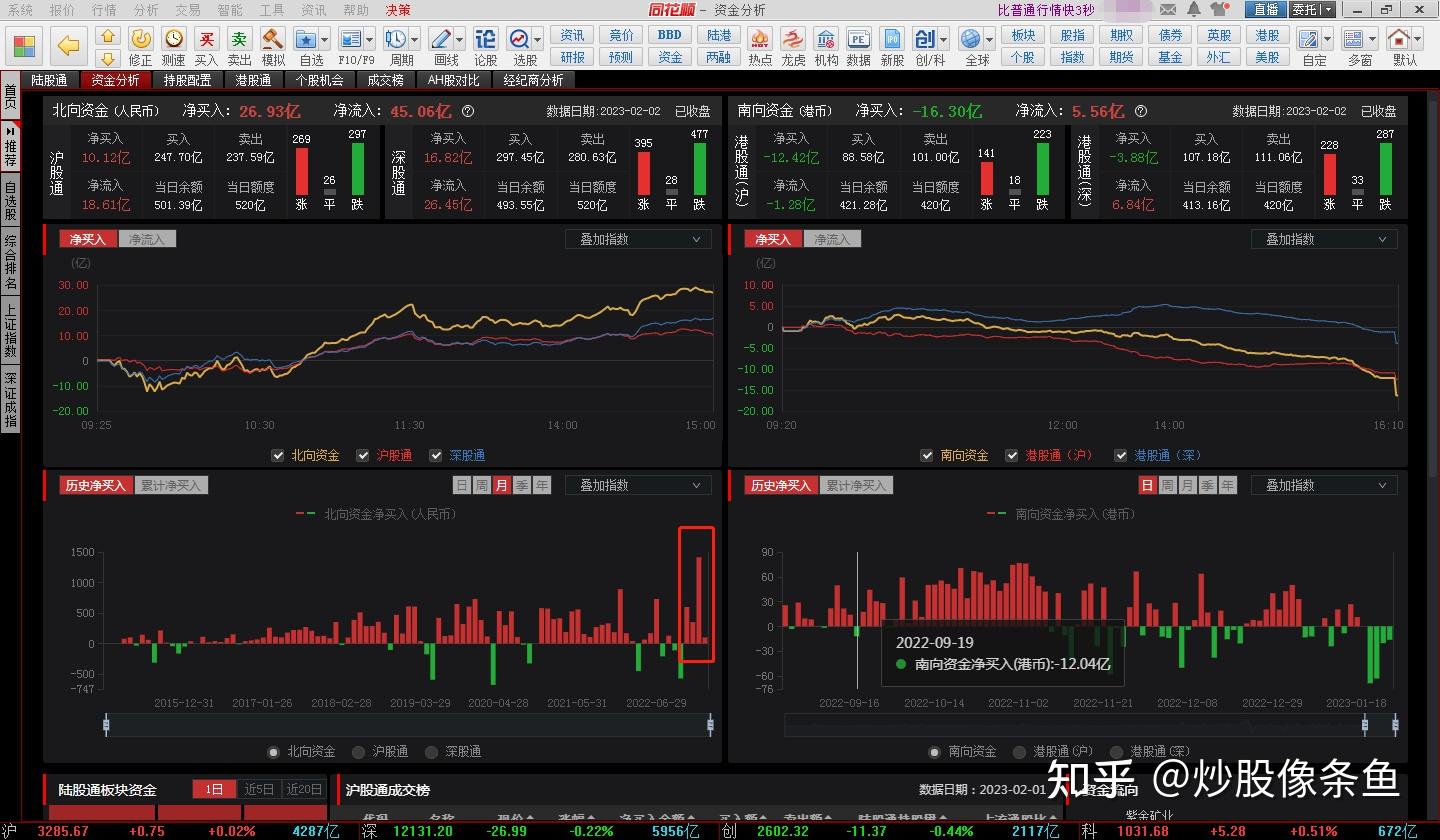Click the 研报 research reports button
Image resolution: width=1440 pixels, height=840 pixels.
coord(573,57)
